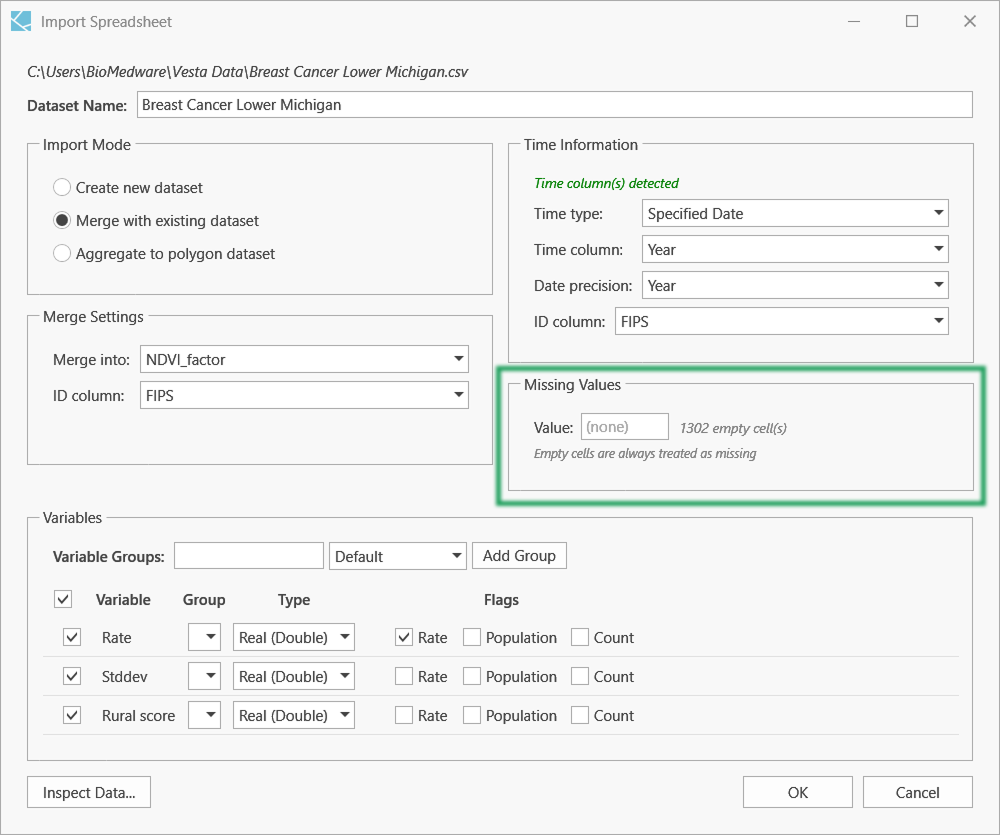Enable Population flag for Stddev variable
The height and width of the screenshot is (835, 1000).
(472, 676)
